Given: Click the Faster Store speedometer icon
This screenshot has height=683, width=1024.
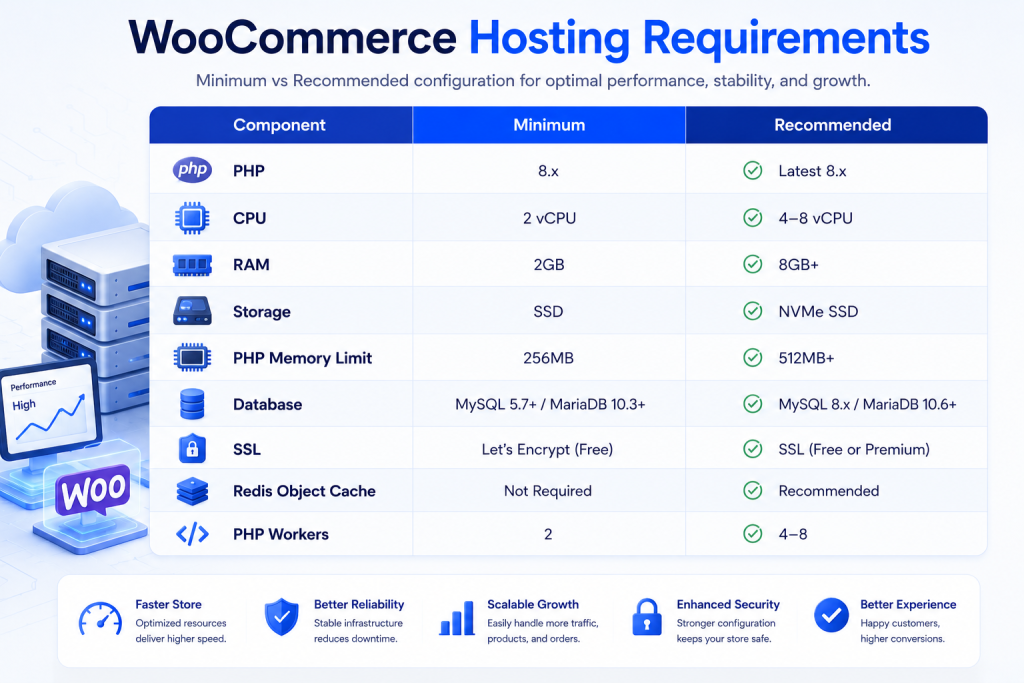Looking at the screenshot, I should (100, 619).
